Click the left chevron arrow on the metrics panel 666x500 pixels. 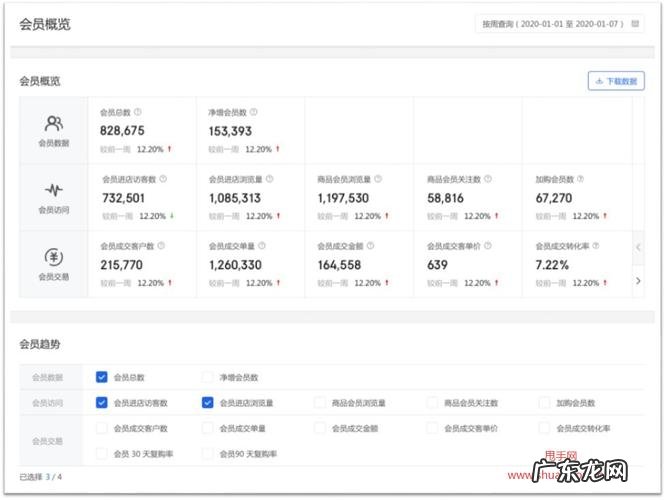pos(638,247)
